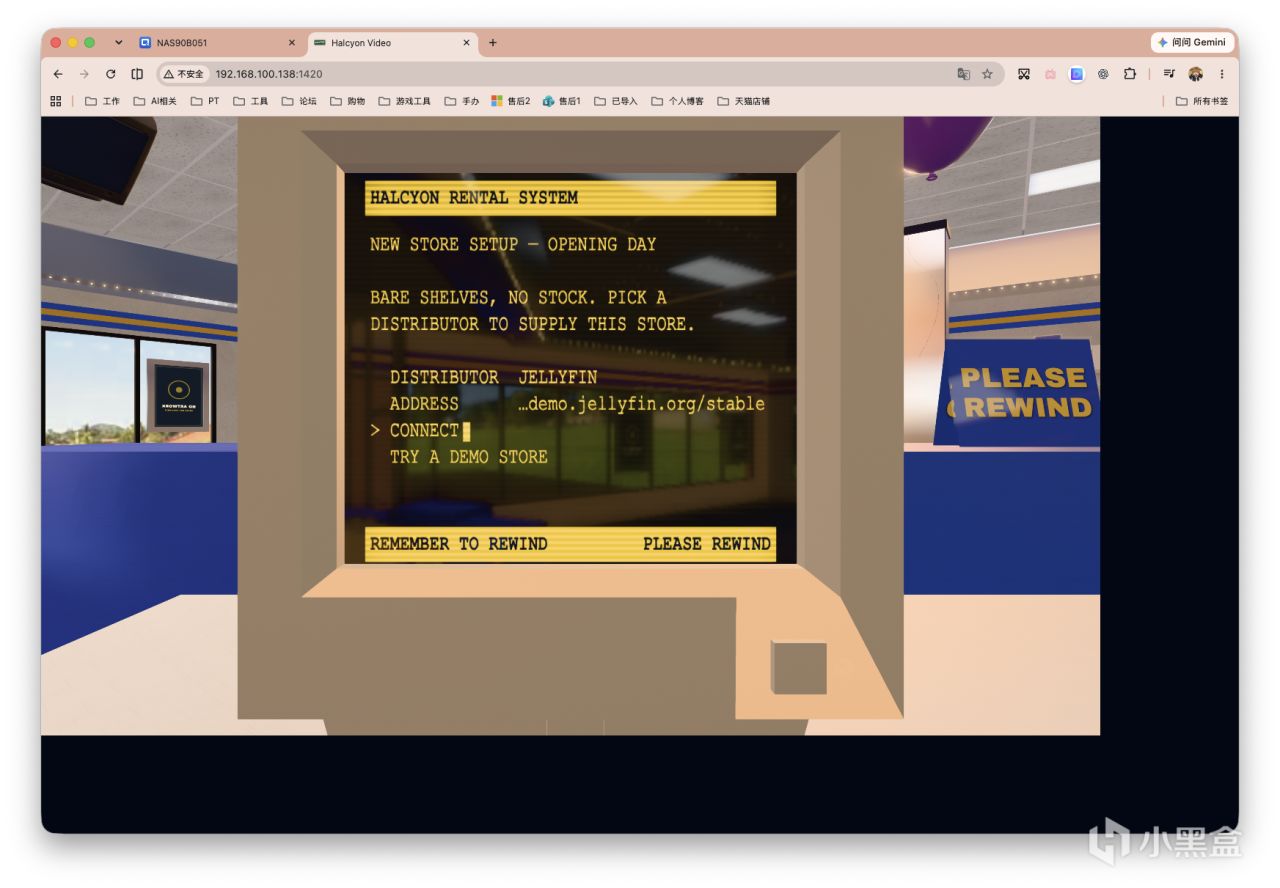Image resolution: width=1280 pixels, height=888 pixels.
Task: Switch to the NAS90B051 tab
Action: pos(215,43)
